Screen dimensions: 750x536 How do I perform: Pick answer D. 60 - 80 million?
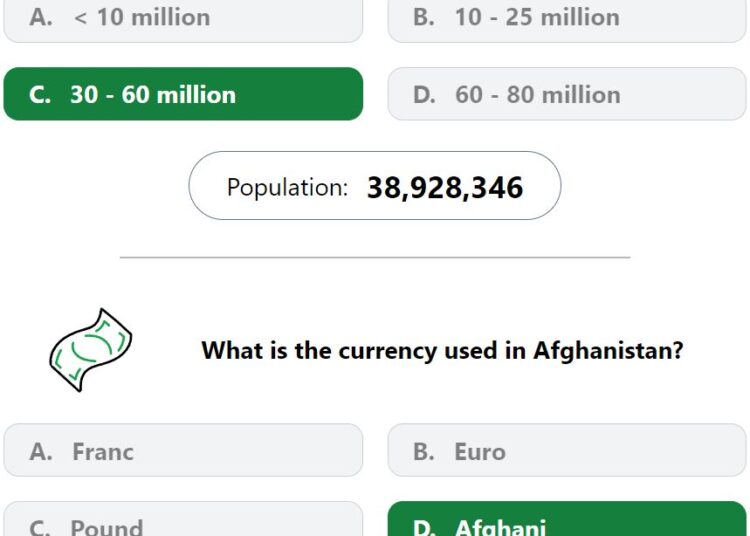pos(567,94)
